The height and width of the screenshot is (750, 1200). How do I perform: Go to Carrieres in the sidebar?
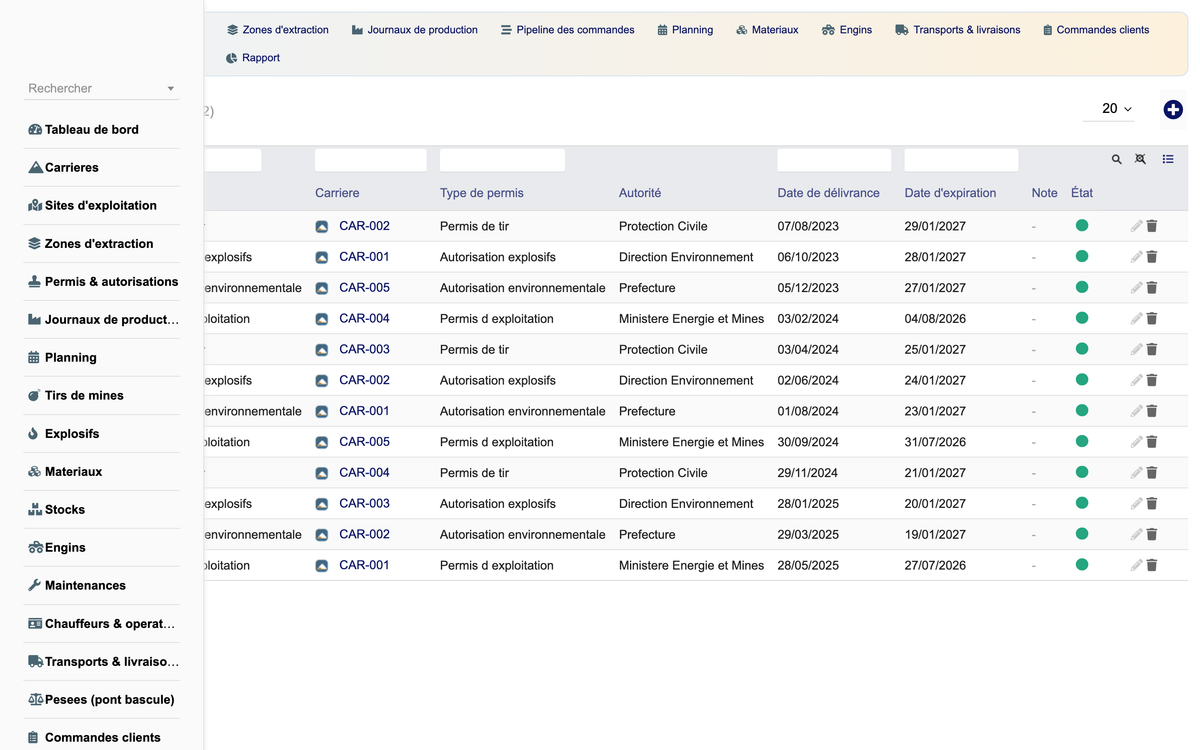click(x=102, y=168)
